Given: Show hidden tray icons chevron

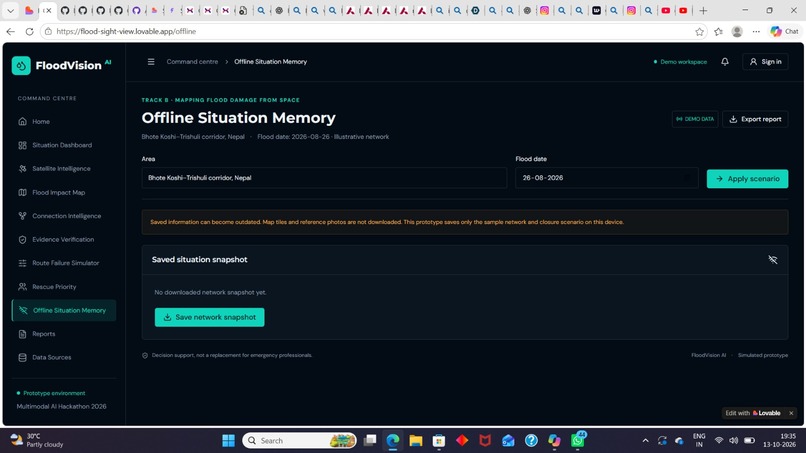Looking at the screenshot, I should click(x=646, y=441).
